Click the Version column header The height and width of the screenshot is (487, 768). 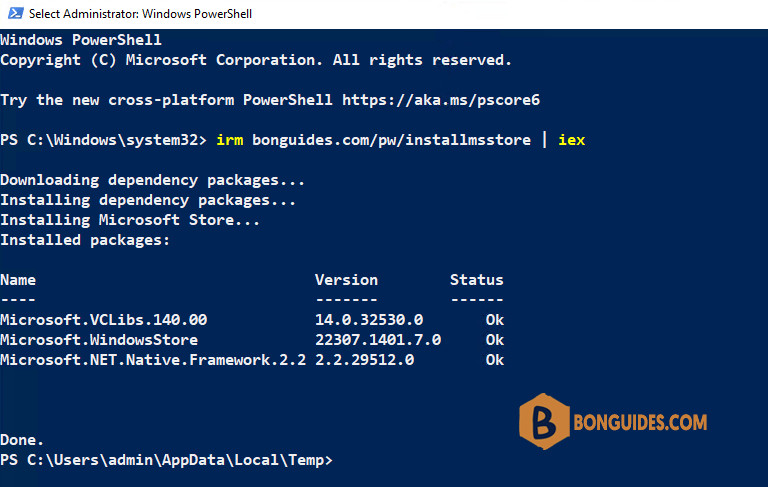coord(346,280)
